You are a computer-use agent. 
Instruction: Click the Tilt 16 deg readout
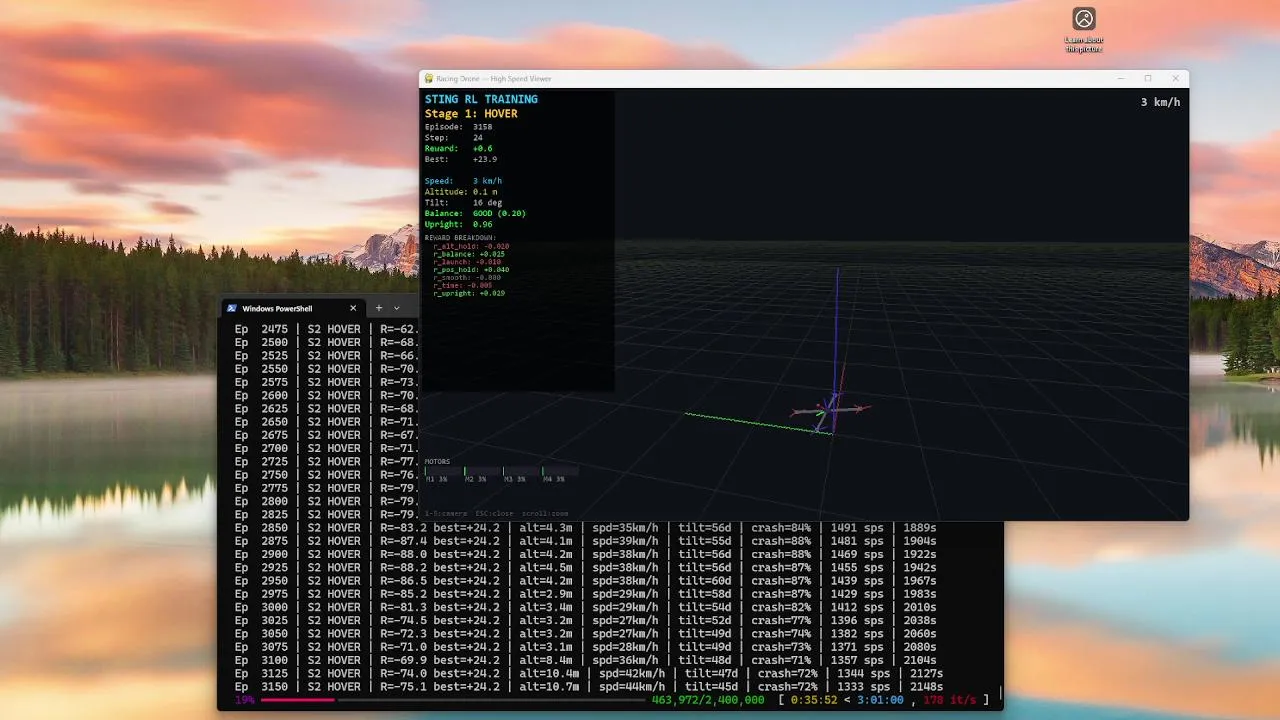[463, 203]
